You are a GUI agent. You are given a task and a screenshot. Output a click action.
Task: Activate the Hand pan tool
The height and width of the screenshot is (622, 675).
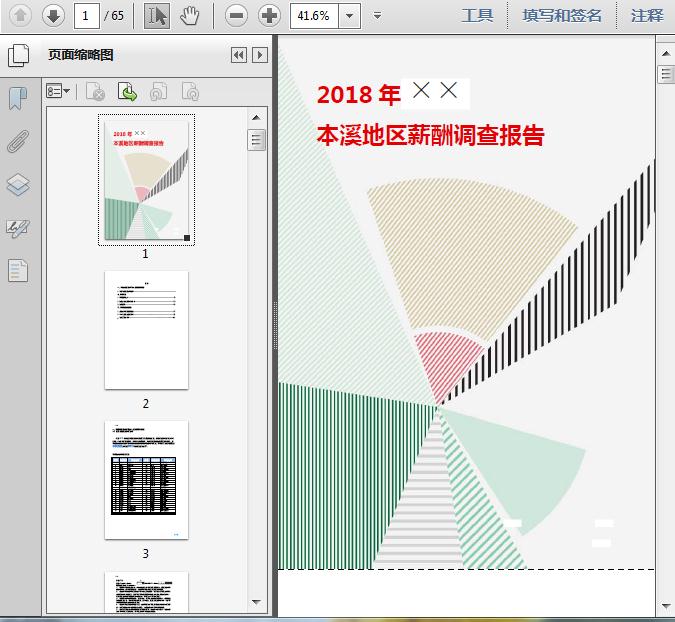pos(189,16)
